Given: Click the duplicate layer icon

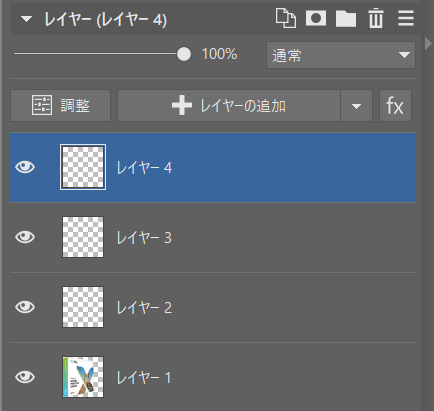Looking at the screenshot, I should coord(286,18).
